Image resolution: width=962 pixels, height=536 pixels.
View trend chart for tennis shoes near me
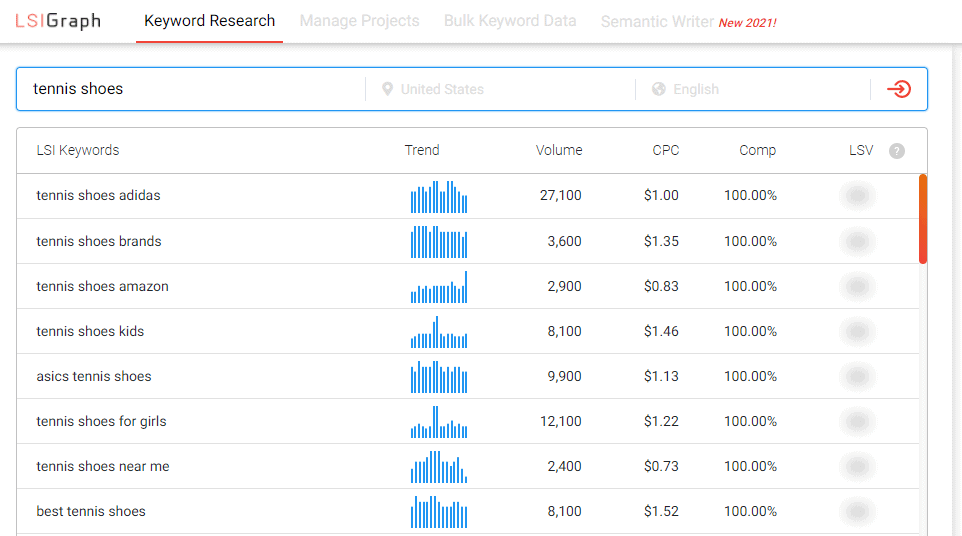439,467
